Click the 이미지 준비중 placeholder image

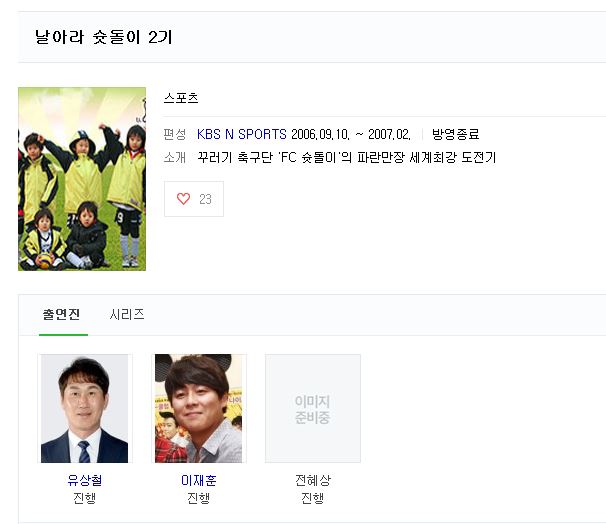point(313,408)
